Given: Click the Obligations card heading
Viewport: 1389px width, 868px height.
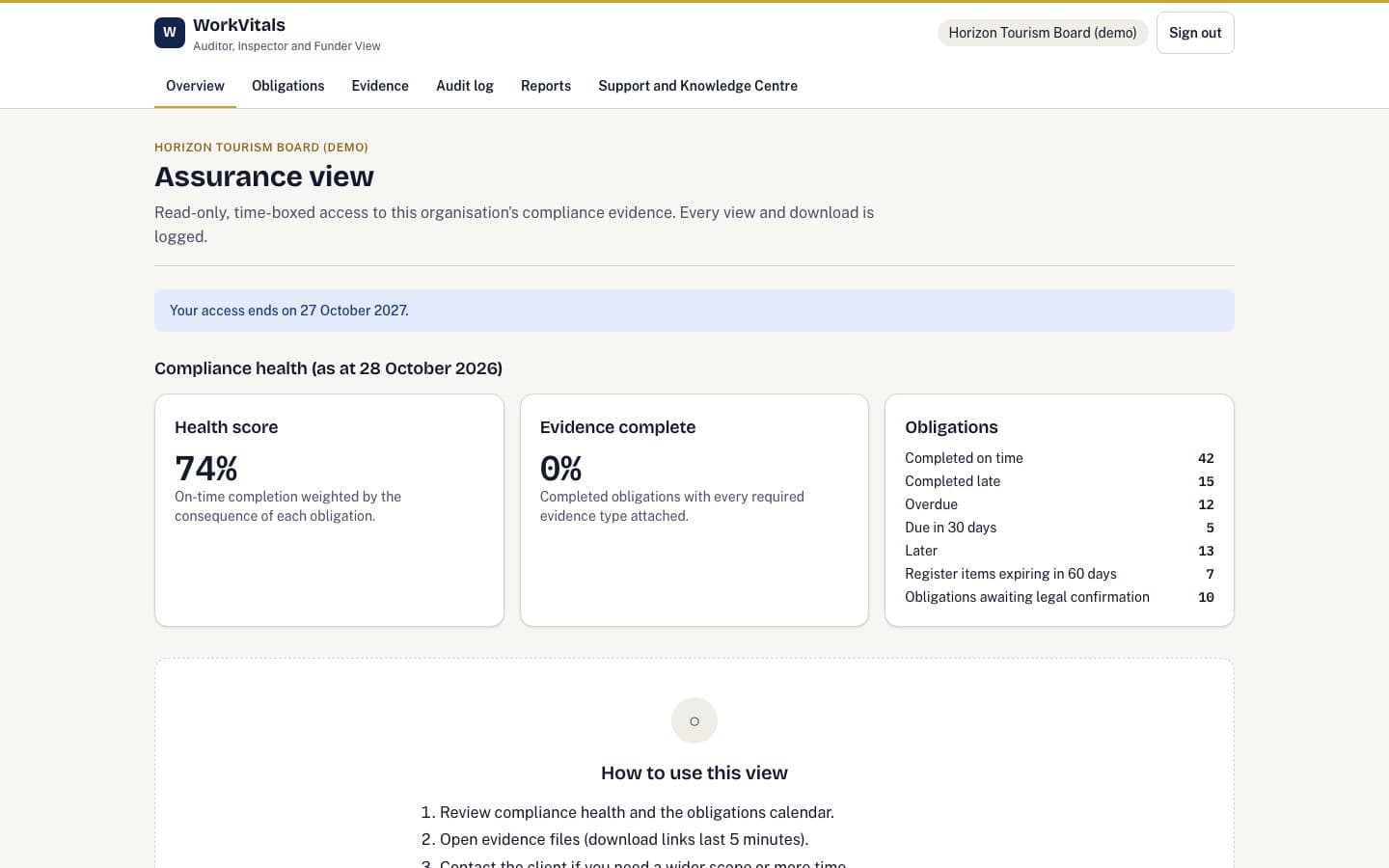Looking at the screenshot, I should pos(951,427).
